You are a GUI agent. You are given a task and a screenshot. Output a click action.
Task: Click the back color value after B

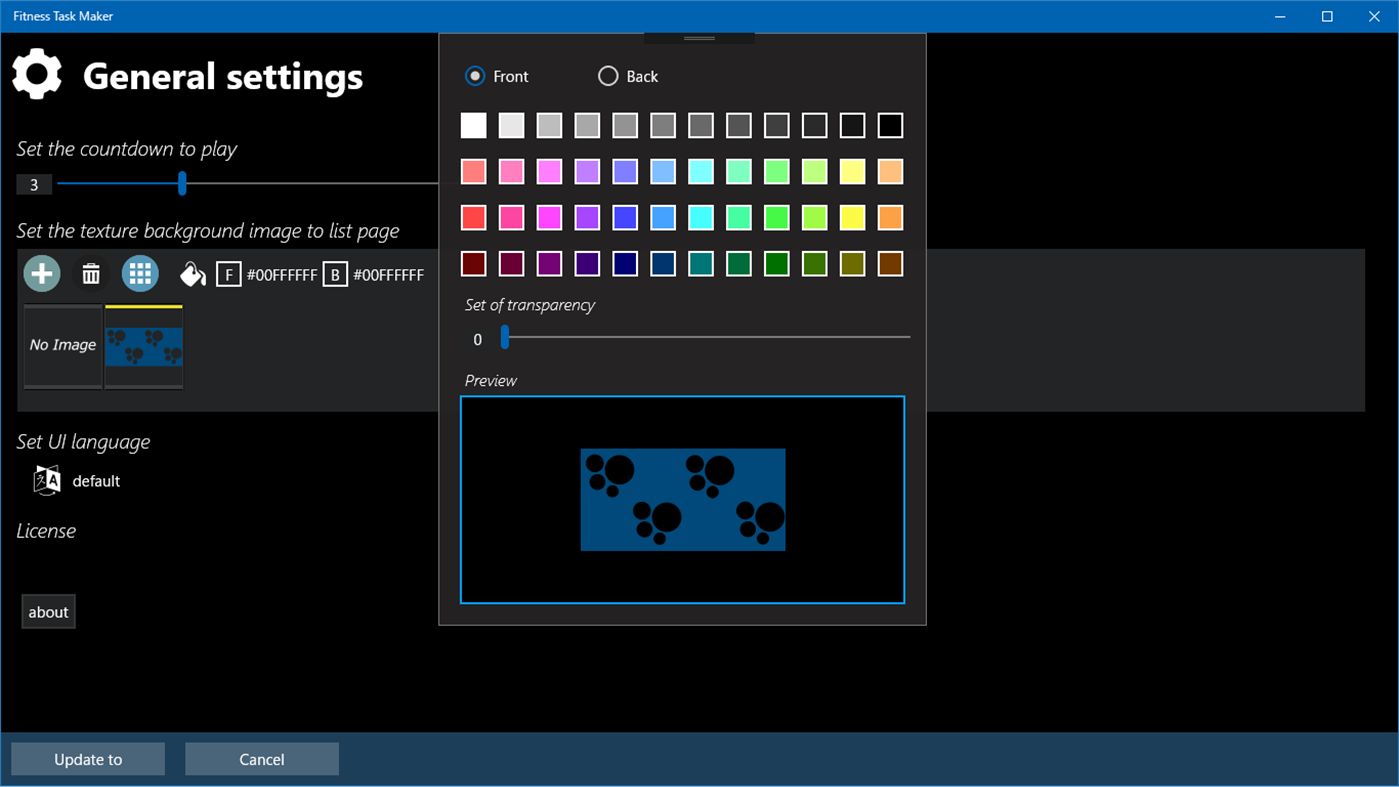[388, 274]
